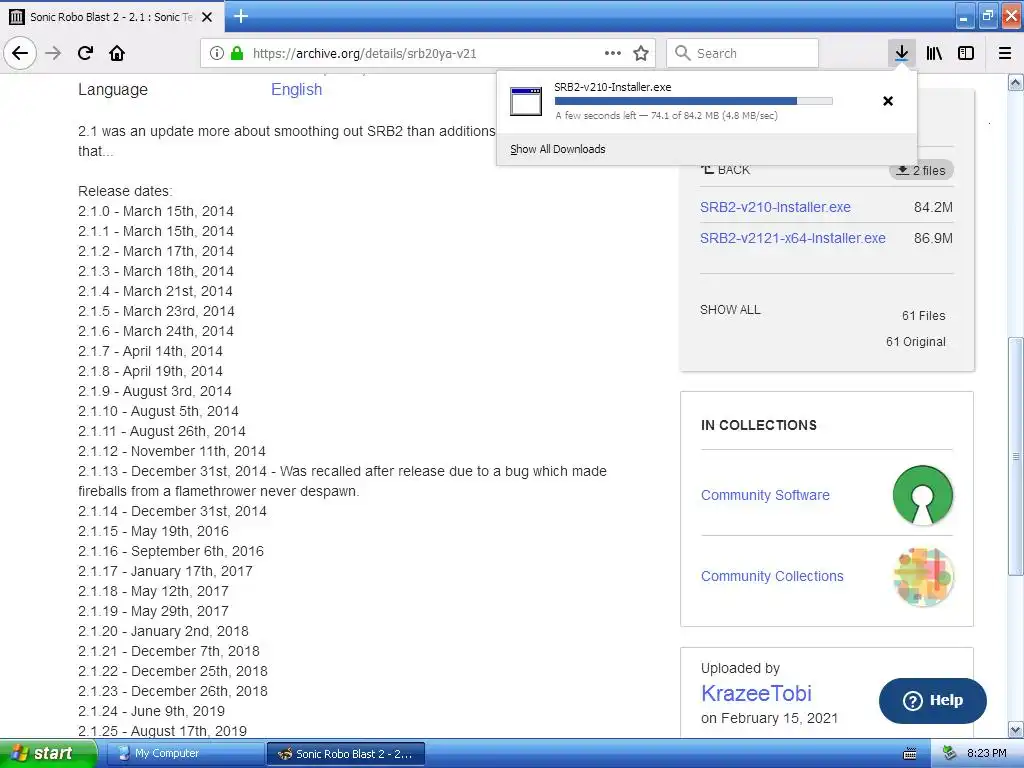The height and width of the screenshot is (768, 1024).
Task: Select the Sonic Robo Blast 2 browser tab
Action: point(112,17)
